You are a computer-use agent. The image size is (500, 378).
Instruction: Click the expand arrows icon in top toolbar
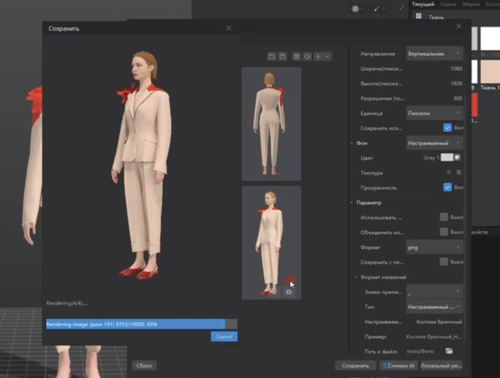coord(402,8)
